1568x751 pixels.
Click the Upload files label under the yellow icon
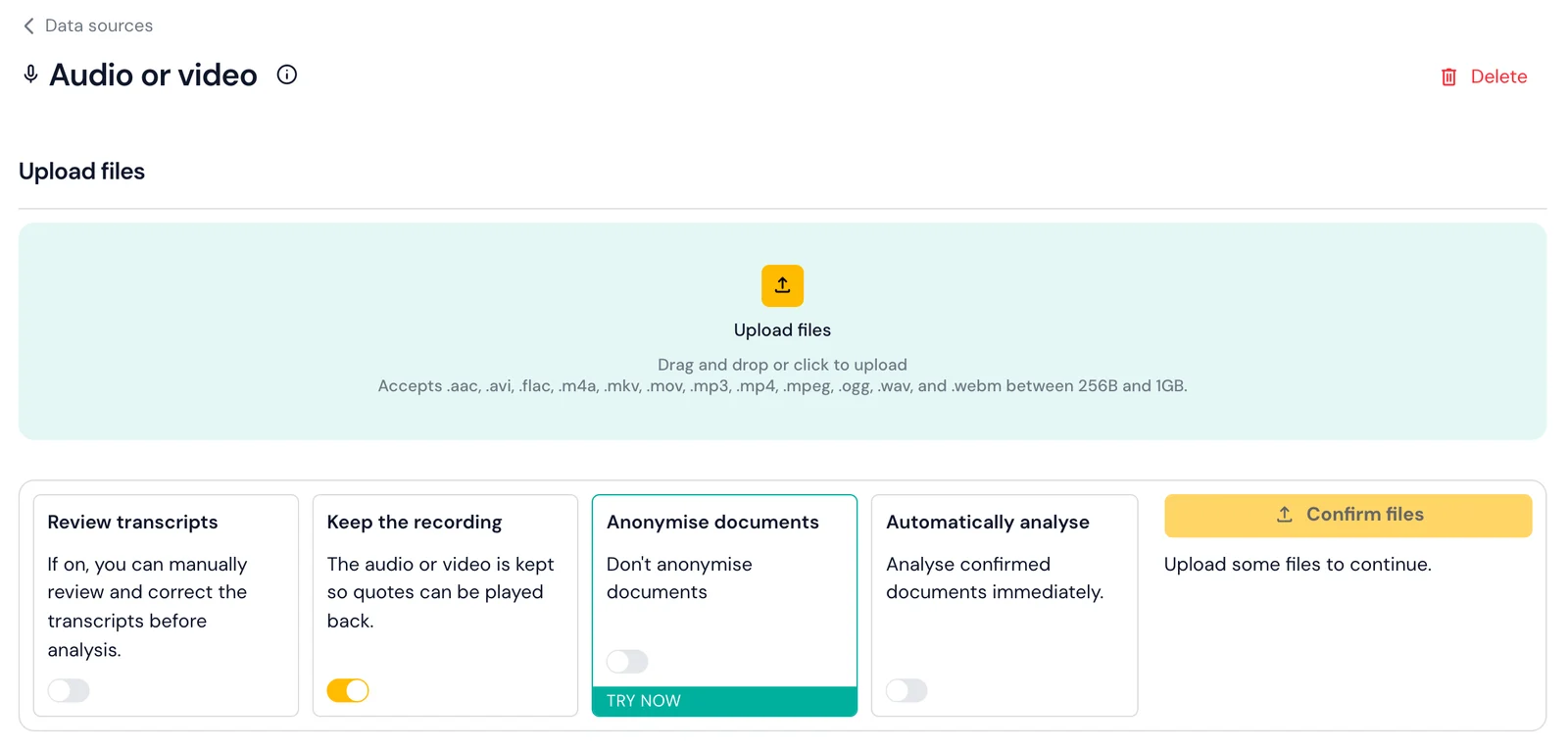pos(782,330)
